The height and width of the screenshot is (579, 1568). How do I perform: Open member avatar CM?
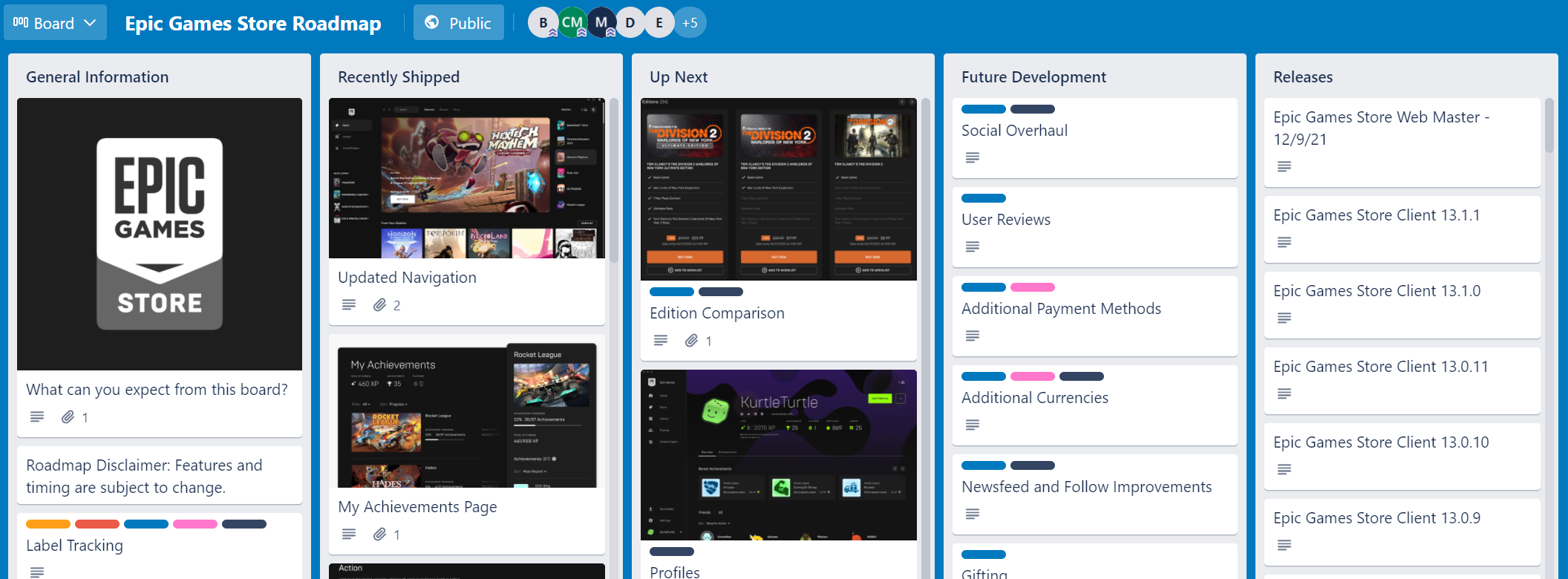click(572, 23)
